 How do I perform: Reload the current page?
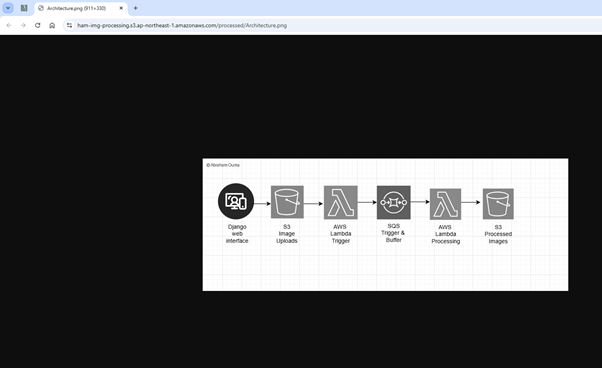click(38, 25)
